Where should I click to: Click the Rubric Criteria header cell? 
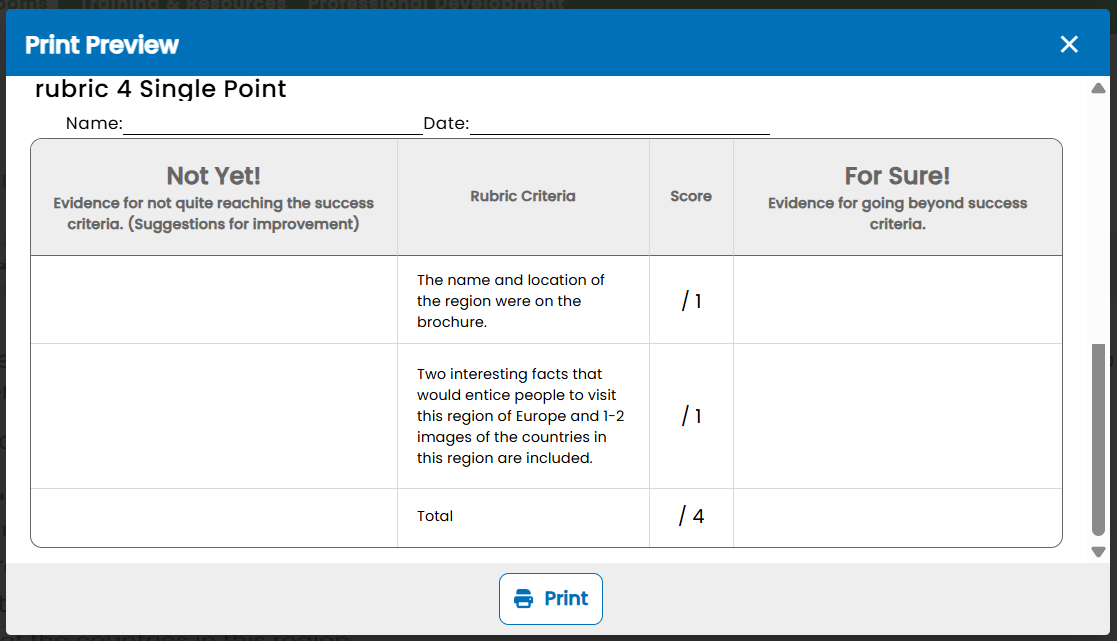tap(523, 197)
